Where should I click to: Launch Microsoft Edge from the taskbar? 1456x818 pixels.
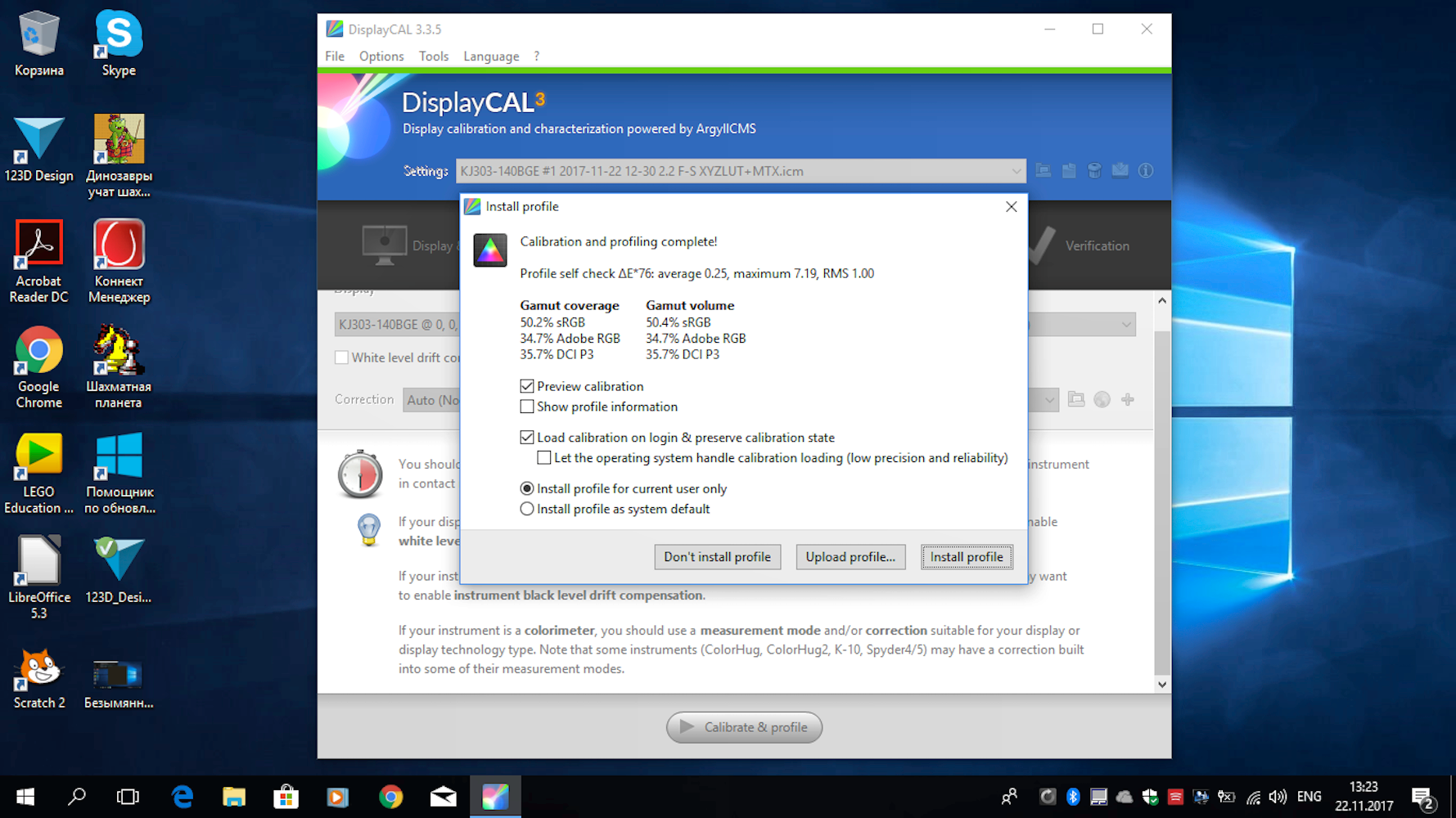[x=182, y=797]
